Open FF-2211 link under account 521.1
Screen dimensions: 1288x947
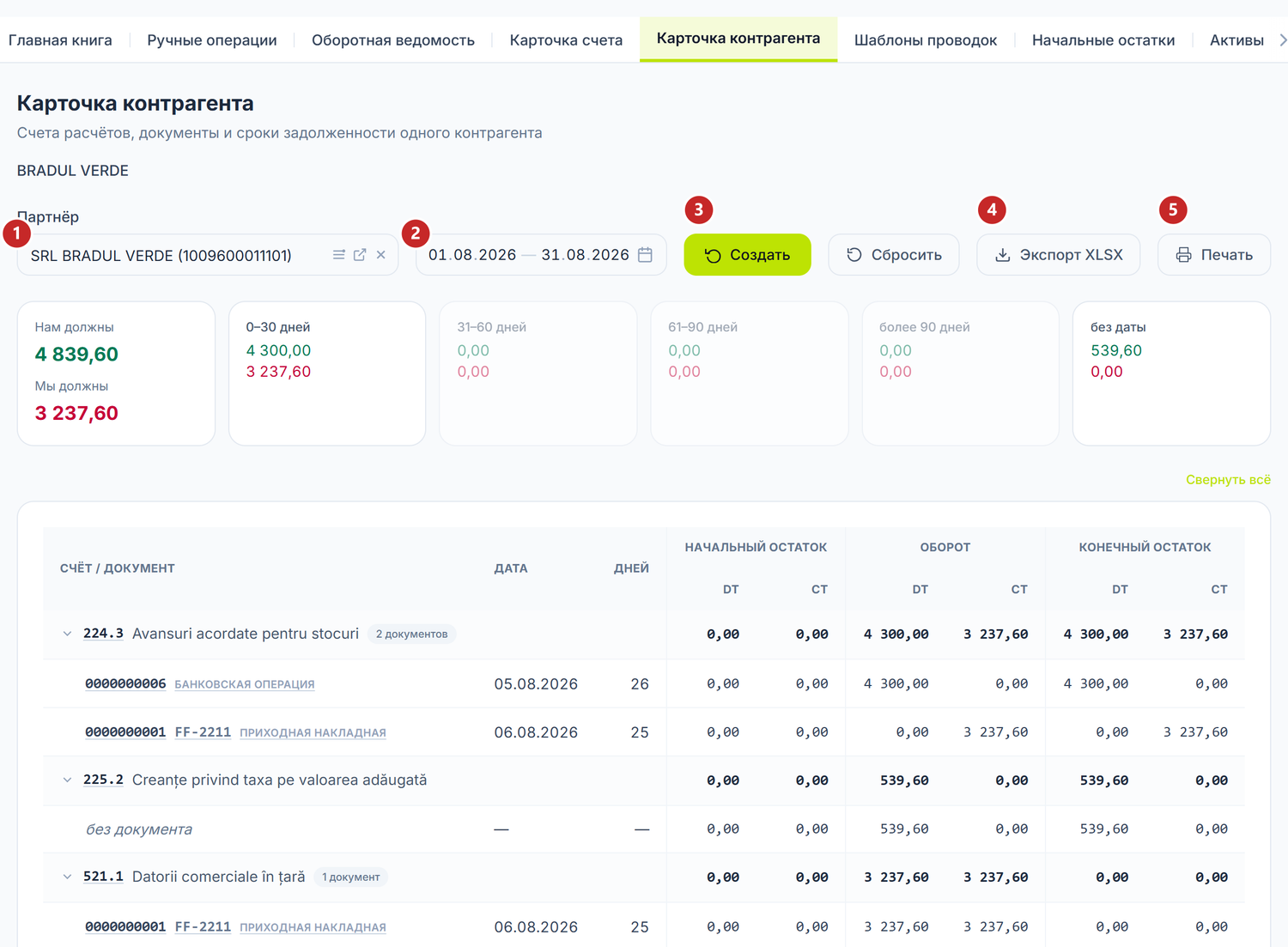click(x=203, y=927)
